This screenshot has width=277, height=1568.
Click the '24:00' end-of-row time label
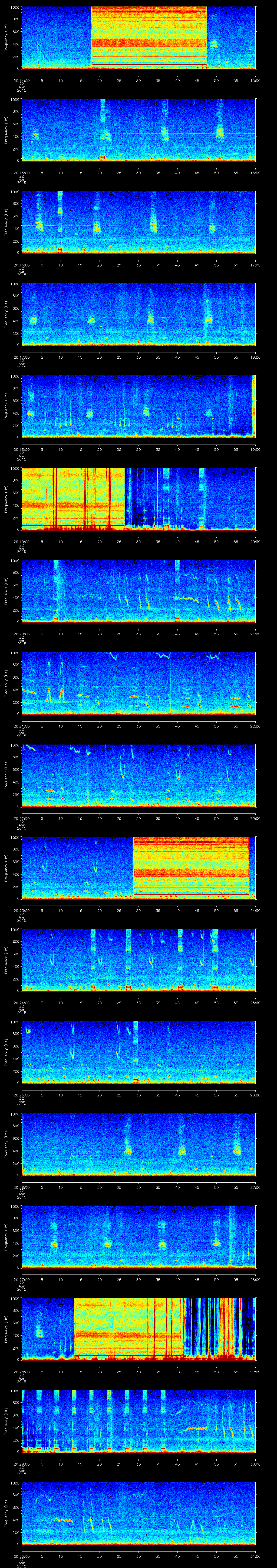pos(256,910)
